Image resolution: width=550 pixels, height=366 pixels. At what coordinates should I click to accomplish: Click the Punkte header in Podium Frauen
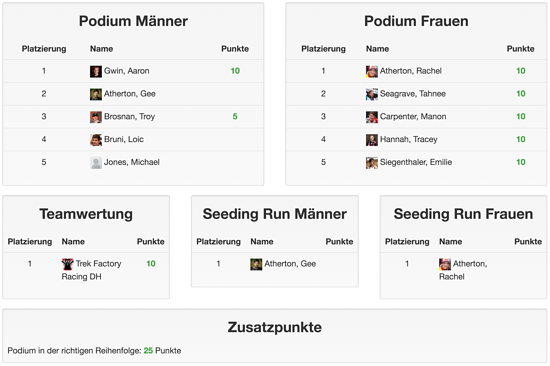point(521,49)
